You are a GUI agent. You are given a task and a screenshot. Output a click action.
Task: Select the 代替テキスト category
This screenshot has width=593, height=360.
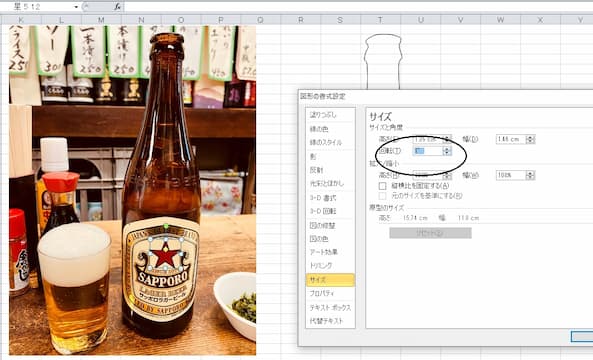pos(330,321)
